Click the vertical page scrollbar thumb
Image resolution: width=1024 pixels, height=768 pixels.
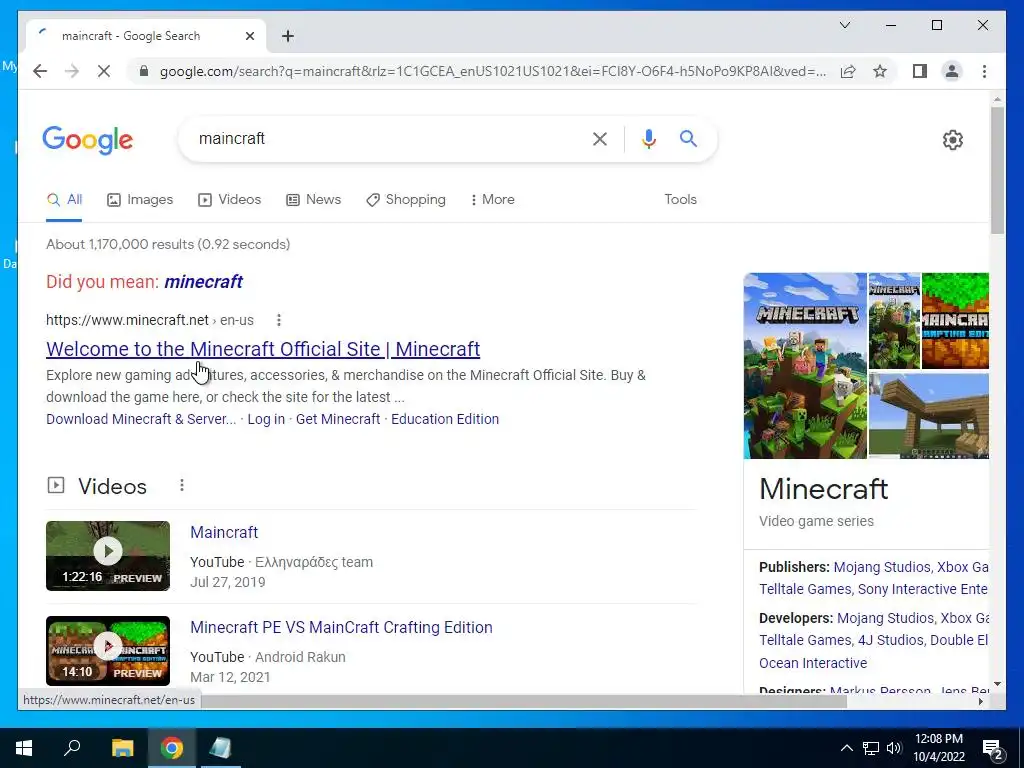click(x=997, y=170)
